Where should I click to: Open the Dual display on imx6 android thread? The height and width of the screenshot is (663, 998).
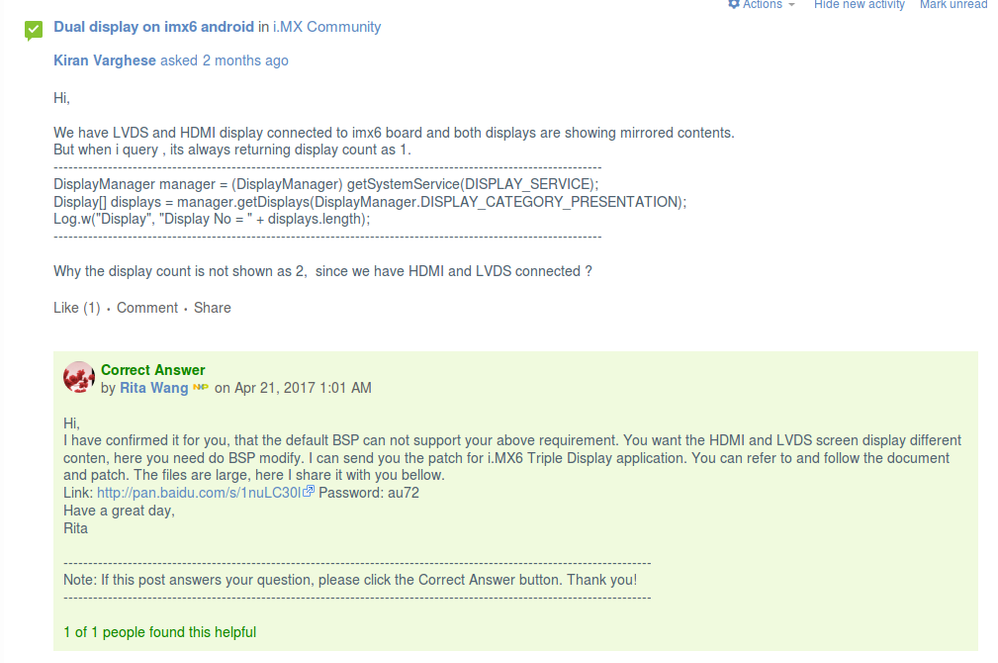click(x=153, y=27)
